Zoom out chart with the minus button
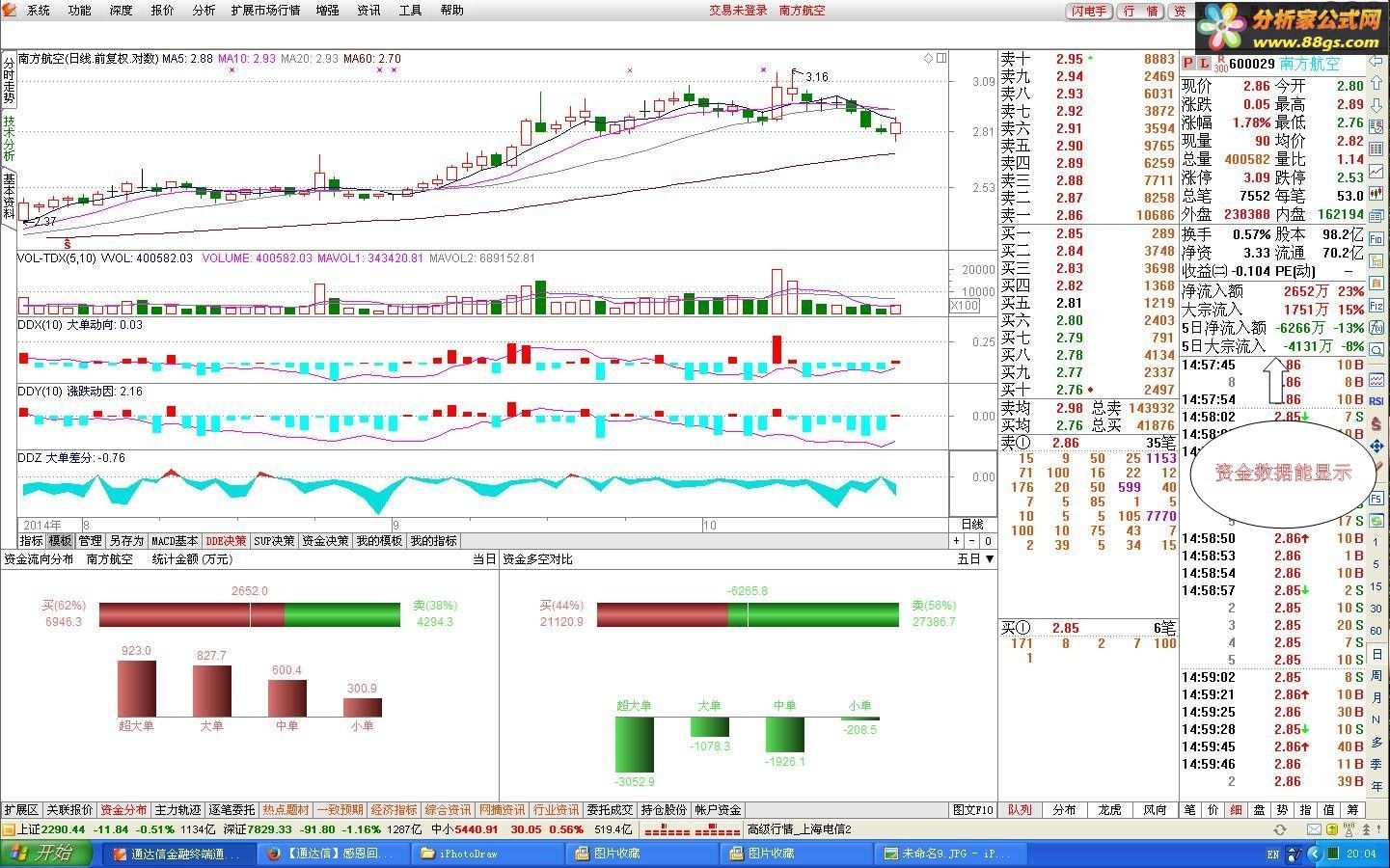The width and height of the screenshot is (1390, 868). pyautogui.click(x=971, y=541)
